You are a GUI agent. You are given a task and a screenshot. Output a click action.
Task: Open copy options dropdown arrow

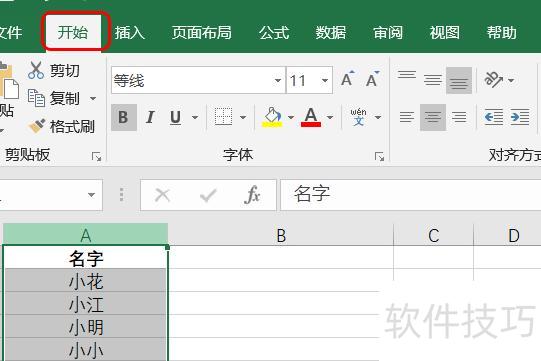(x=93, y=99)
